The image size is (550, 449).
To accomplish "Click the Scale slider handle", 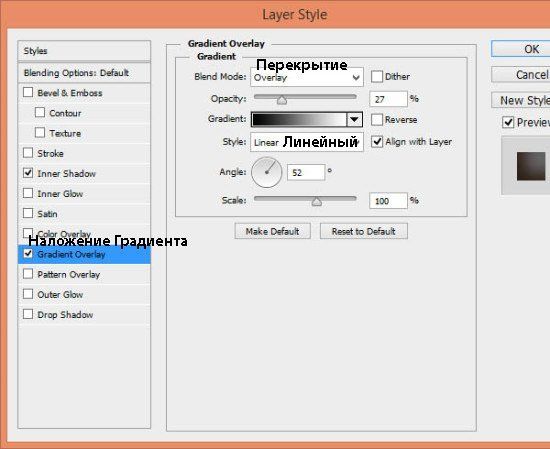I will click(317, 202).
